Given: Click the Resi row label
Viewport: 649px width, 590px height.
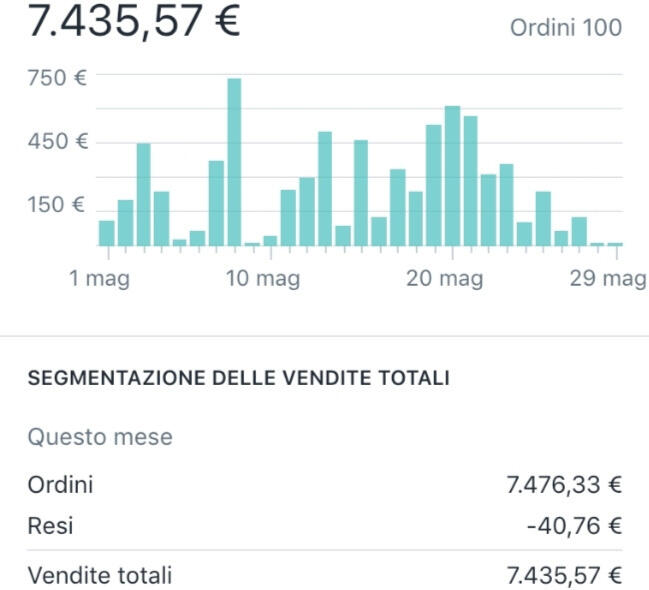Looking at the screenshot, I should pos(50,526).
